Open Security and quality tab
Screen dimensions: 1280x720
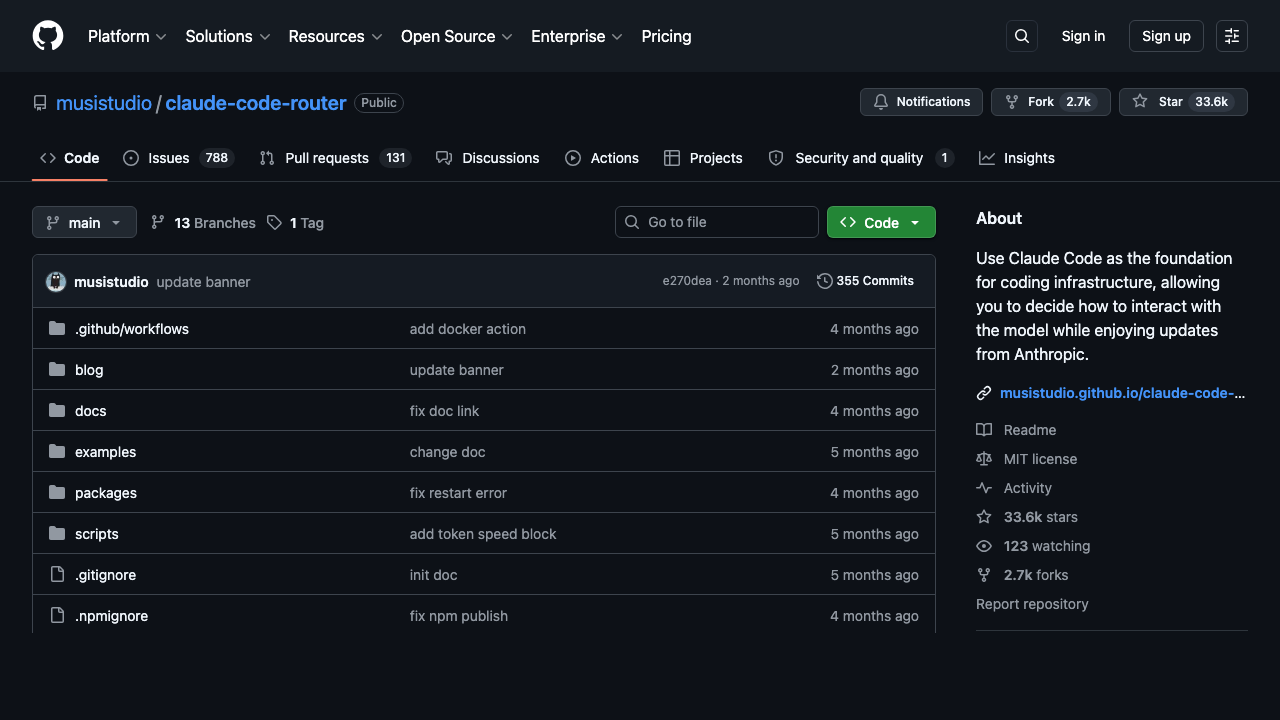(x=861, y=158)
